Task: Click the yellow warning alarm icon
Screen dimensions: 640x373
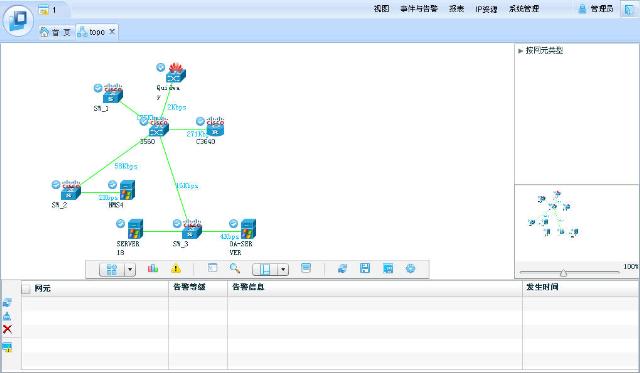Action: pos(176,269)
